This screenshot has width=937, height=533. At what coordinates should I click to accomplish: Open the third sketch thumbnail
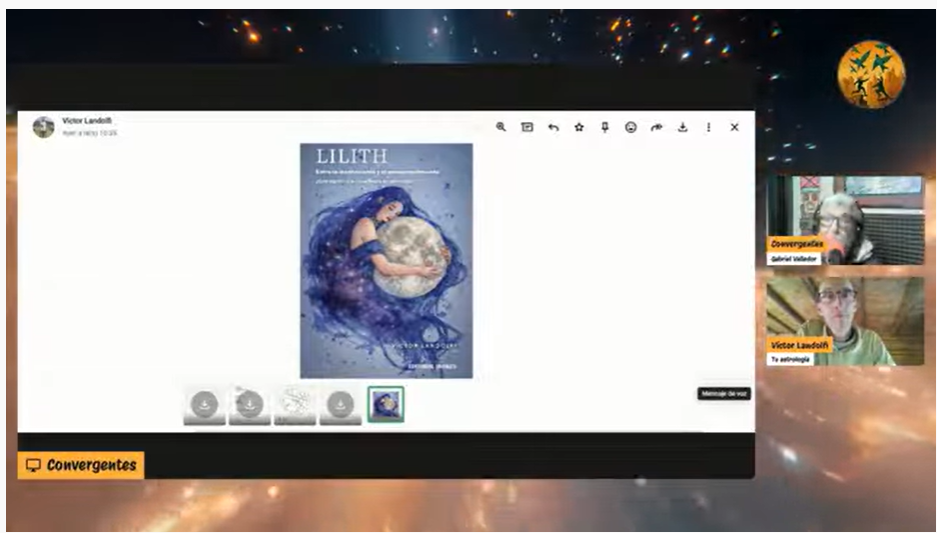click(295, 406)
